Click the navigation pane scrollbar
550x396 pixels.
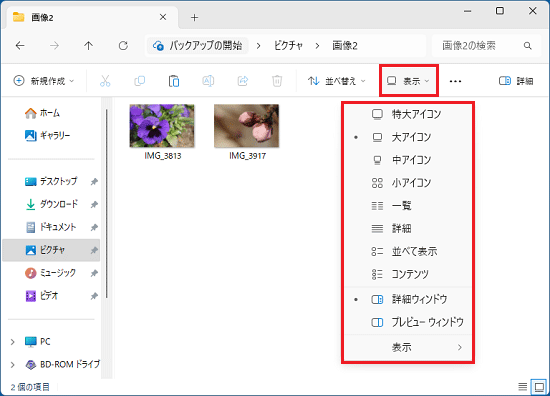(106, 203)
